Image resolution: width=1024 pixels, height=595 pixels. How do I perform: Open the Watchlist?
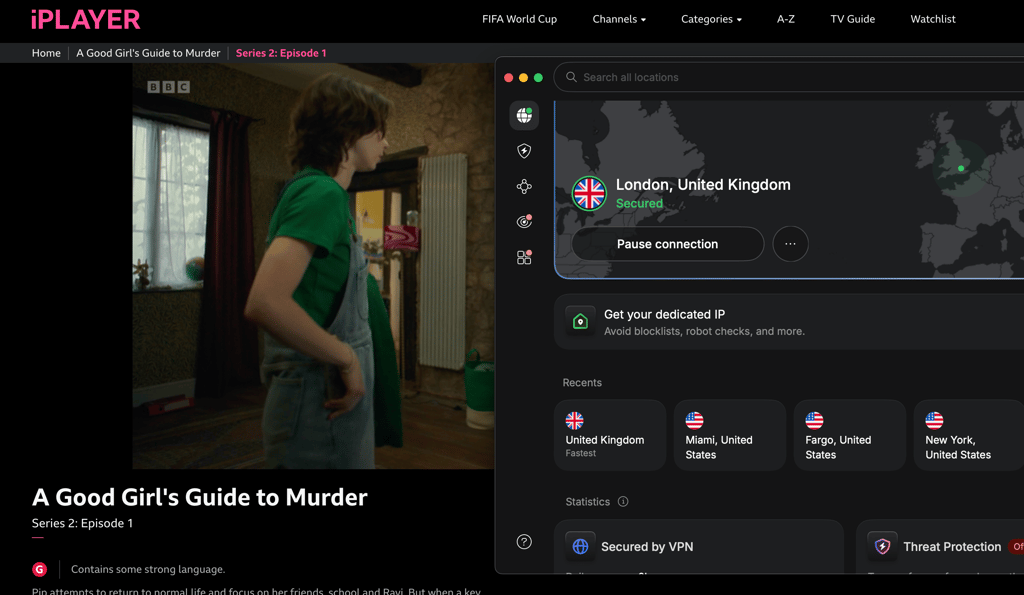933,19
